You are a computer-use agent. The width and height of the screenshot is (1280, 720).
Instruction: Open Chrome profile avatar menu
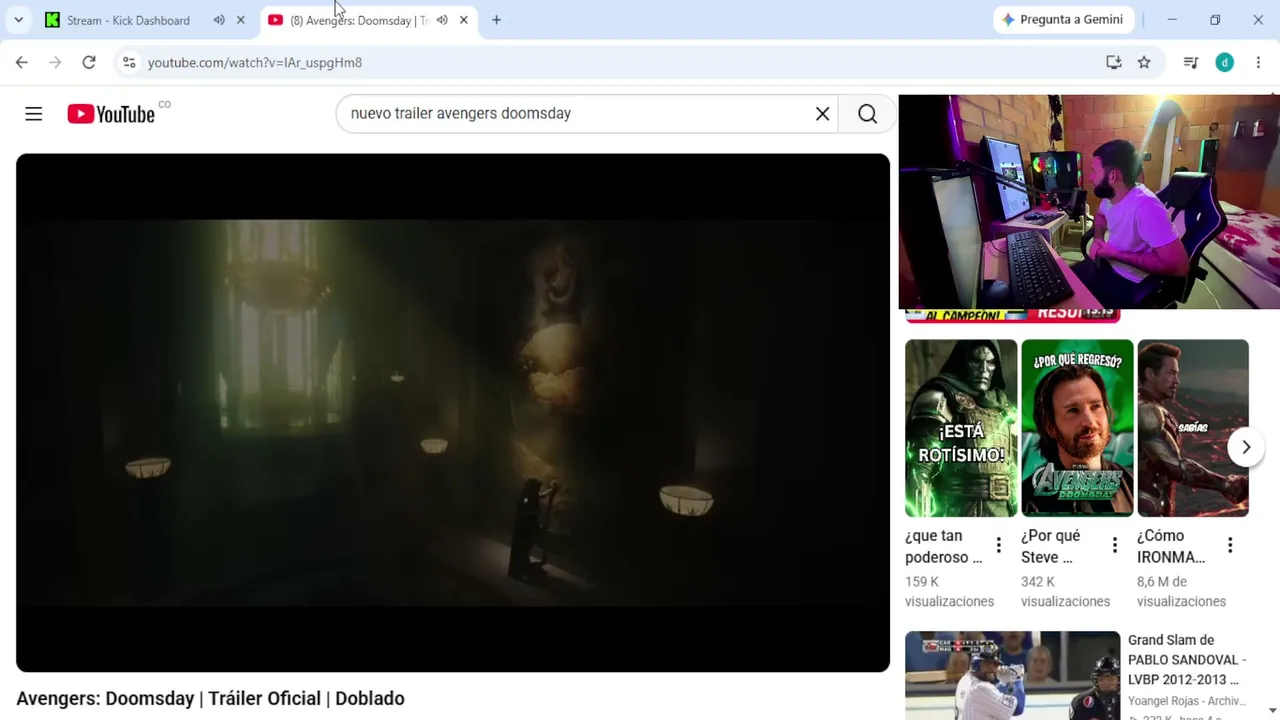pyautogui.click(x=1225, y=62)
